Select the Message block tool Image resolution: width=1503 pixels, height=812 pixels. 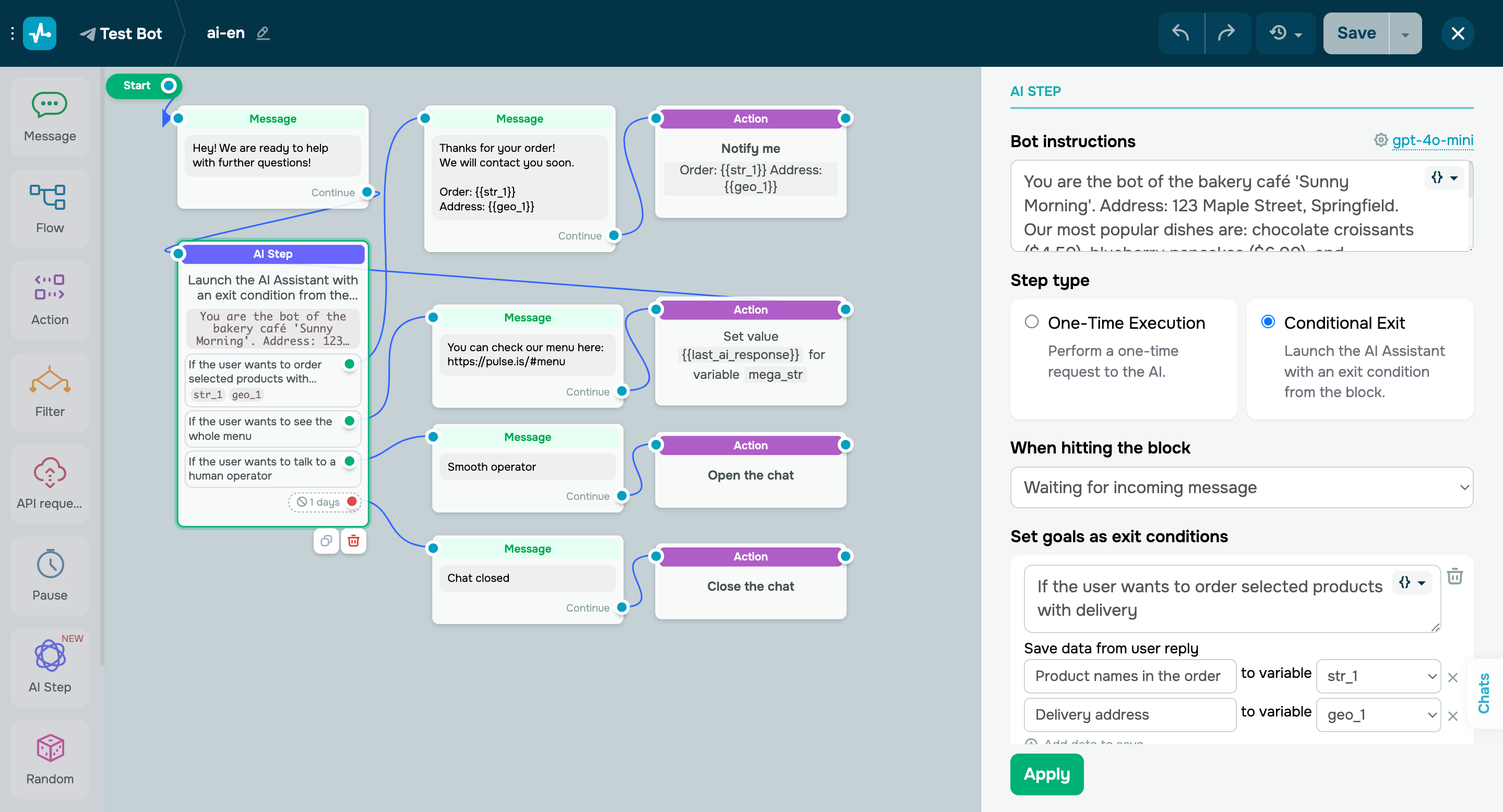click(x=50, y=116)
